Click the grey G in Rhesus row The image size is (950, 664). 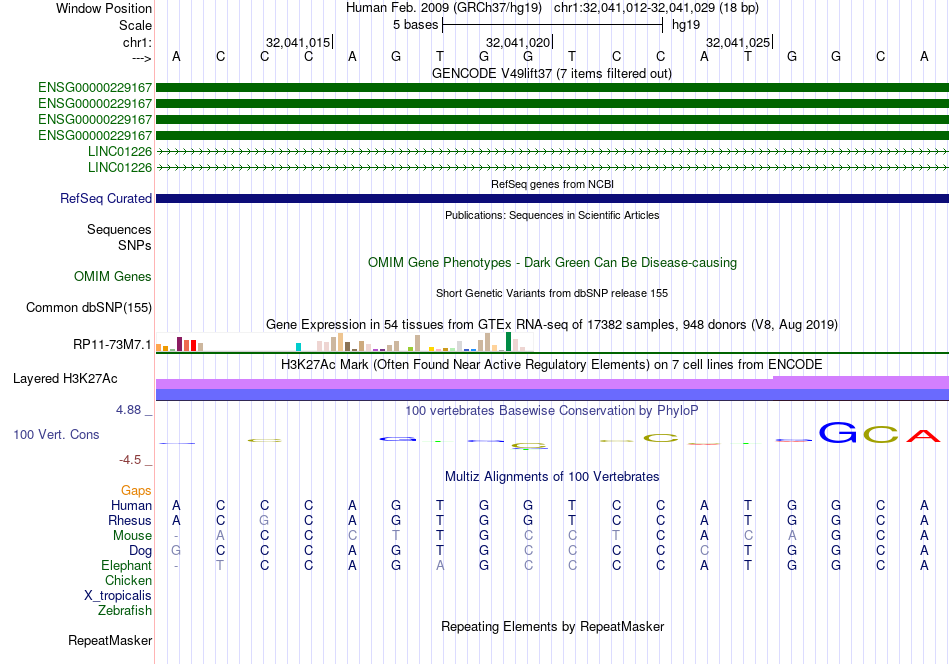(264, 520)
